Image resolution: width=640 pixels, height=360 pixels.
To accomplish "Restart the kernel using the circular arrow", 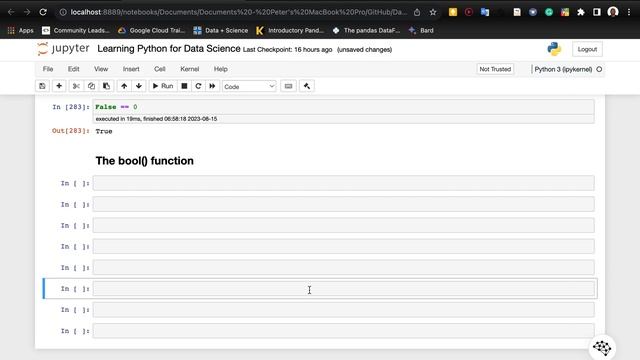I will (198, 86).
